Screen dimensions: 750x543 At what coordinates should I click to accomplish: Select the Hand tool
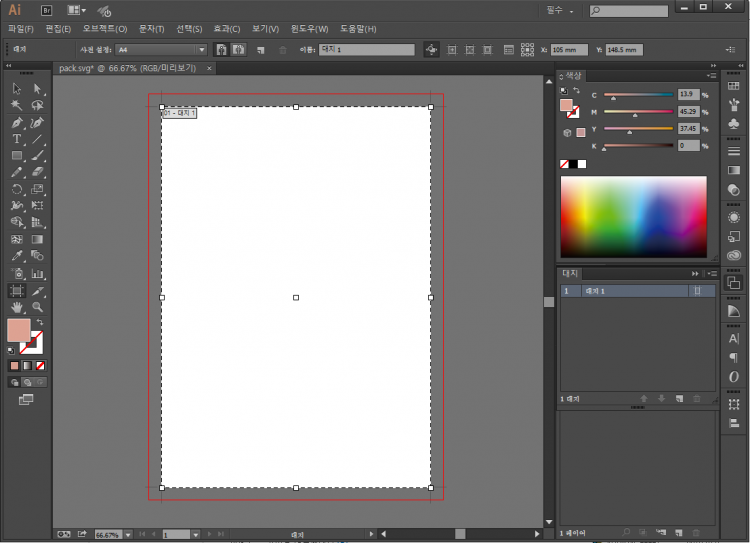pyautogui.click(x=17, y=307)
